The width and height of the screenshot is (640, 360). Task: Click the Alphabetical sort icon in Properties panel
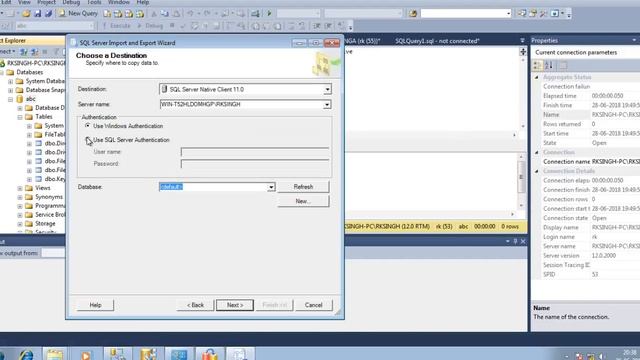pos(549,65)
